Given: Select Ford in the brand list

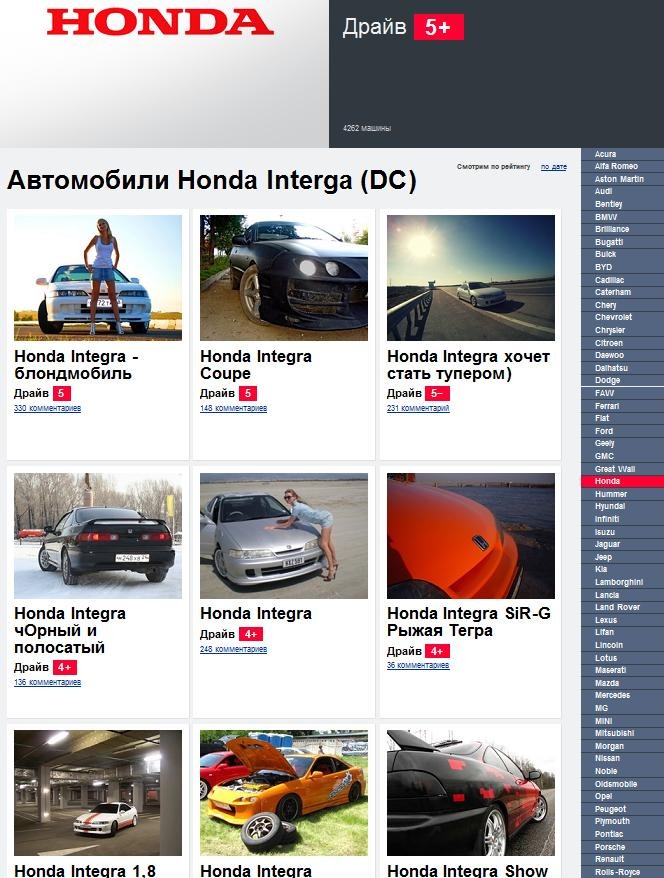Looking at the screenshot, I should (604, 431).
